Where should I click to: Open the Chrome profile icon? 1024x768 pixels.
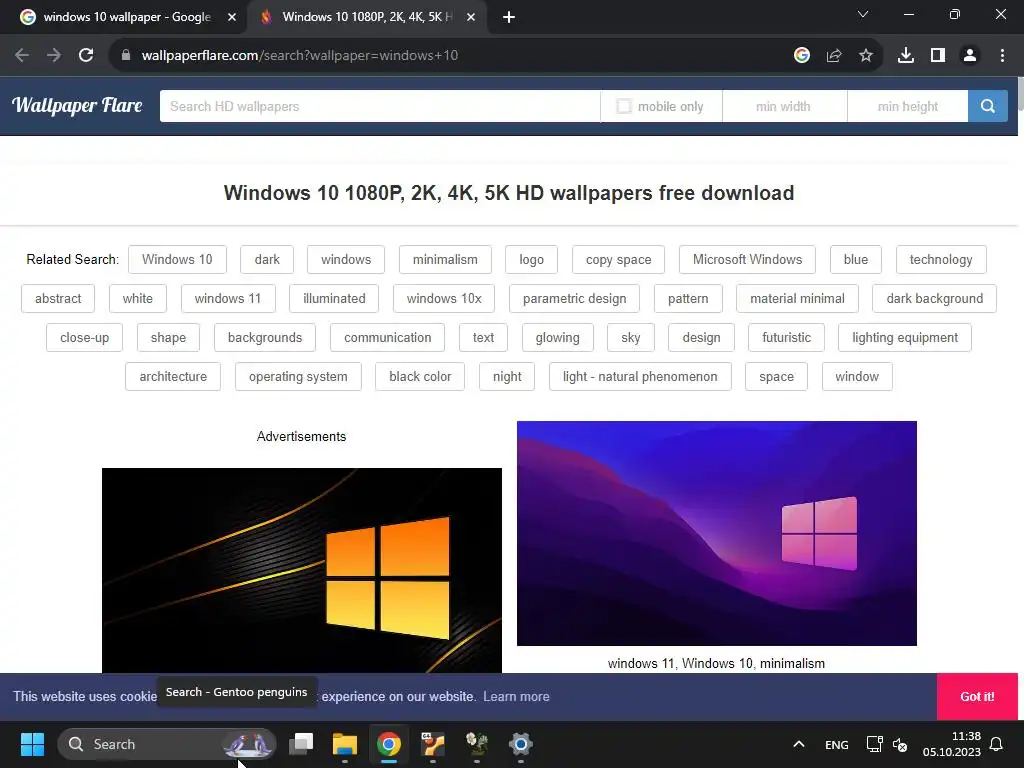pyautogui.click(x=970, y=56)
